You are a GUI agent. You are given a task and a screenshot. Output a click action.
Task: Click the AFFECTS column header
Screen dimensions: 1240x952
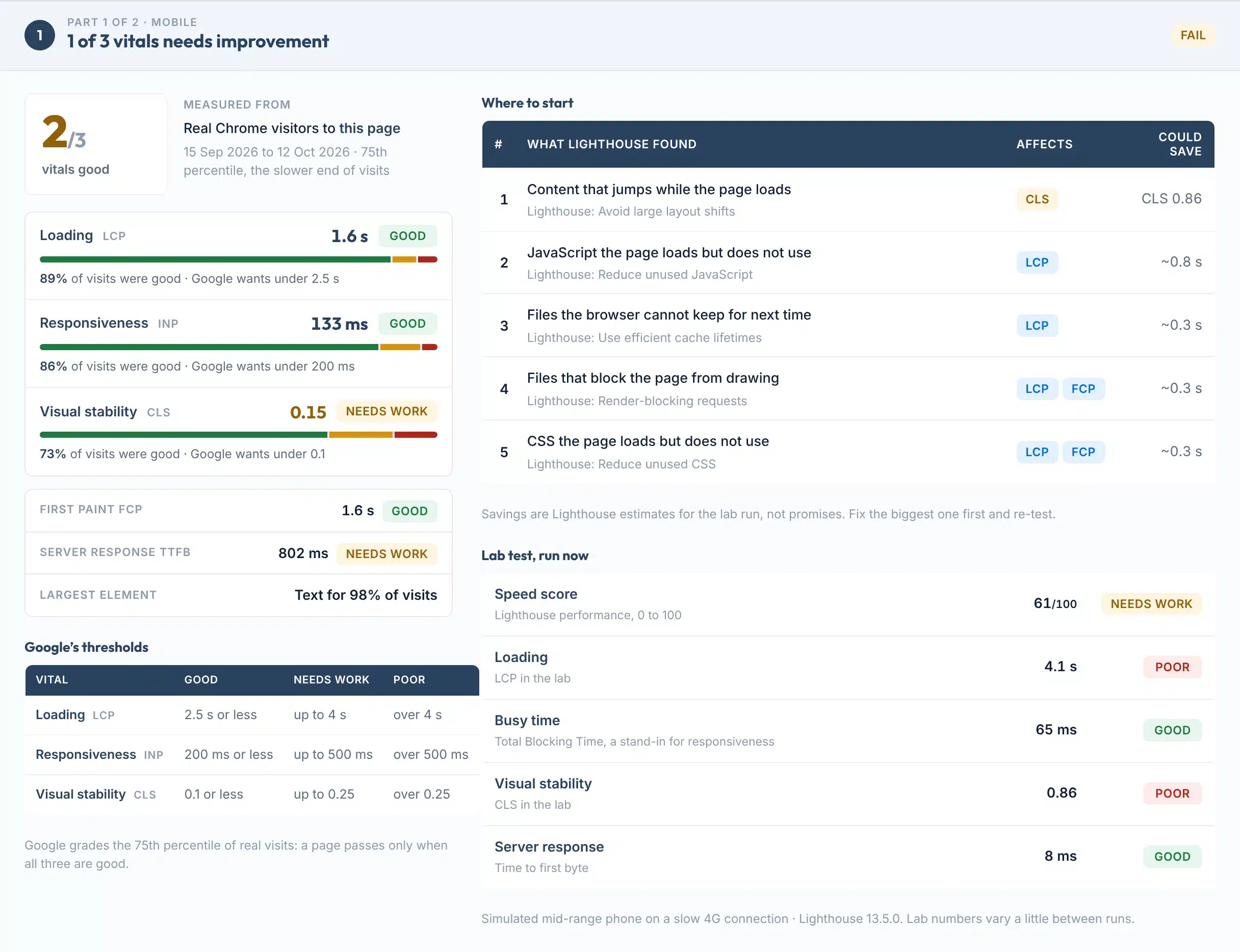click(x=1044, y=144)
